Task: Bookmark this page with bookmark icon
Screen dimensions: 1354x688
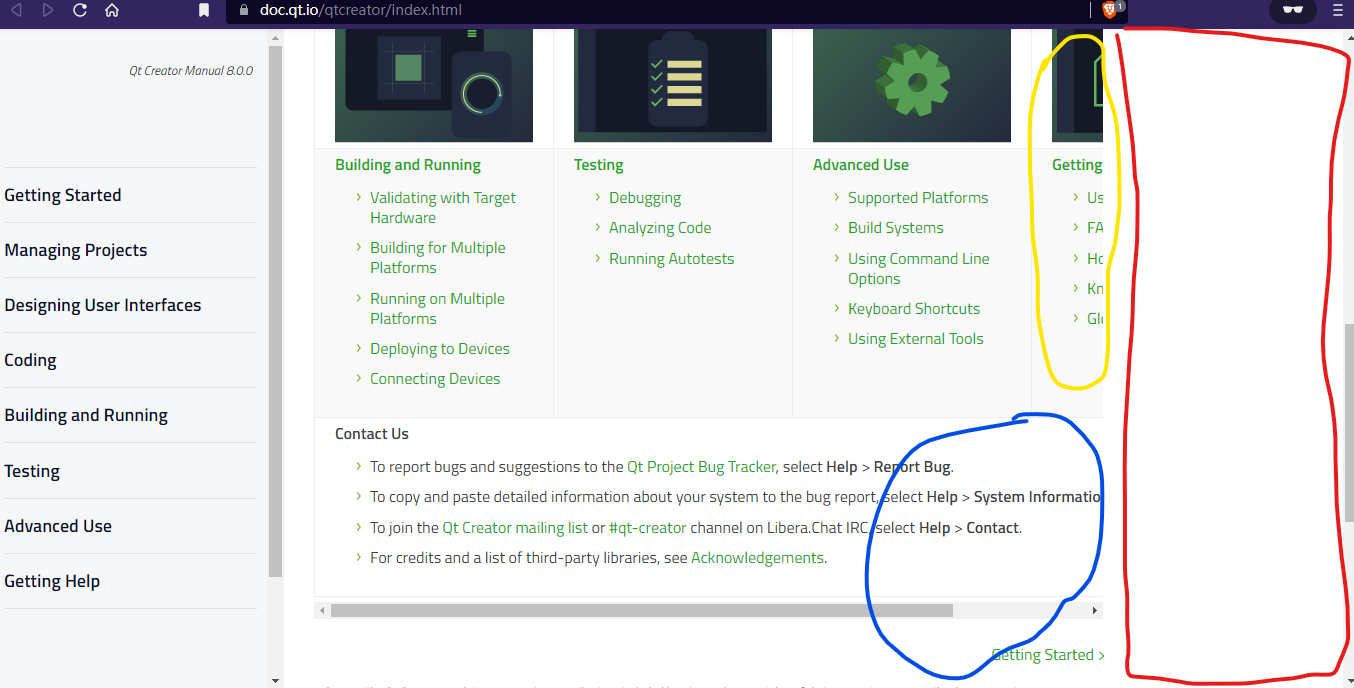Action: click(x=204, y=11)
